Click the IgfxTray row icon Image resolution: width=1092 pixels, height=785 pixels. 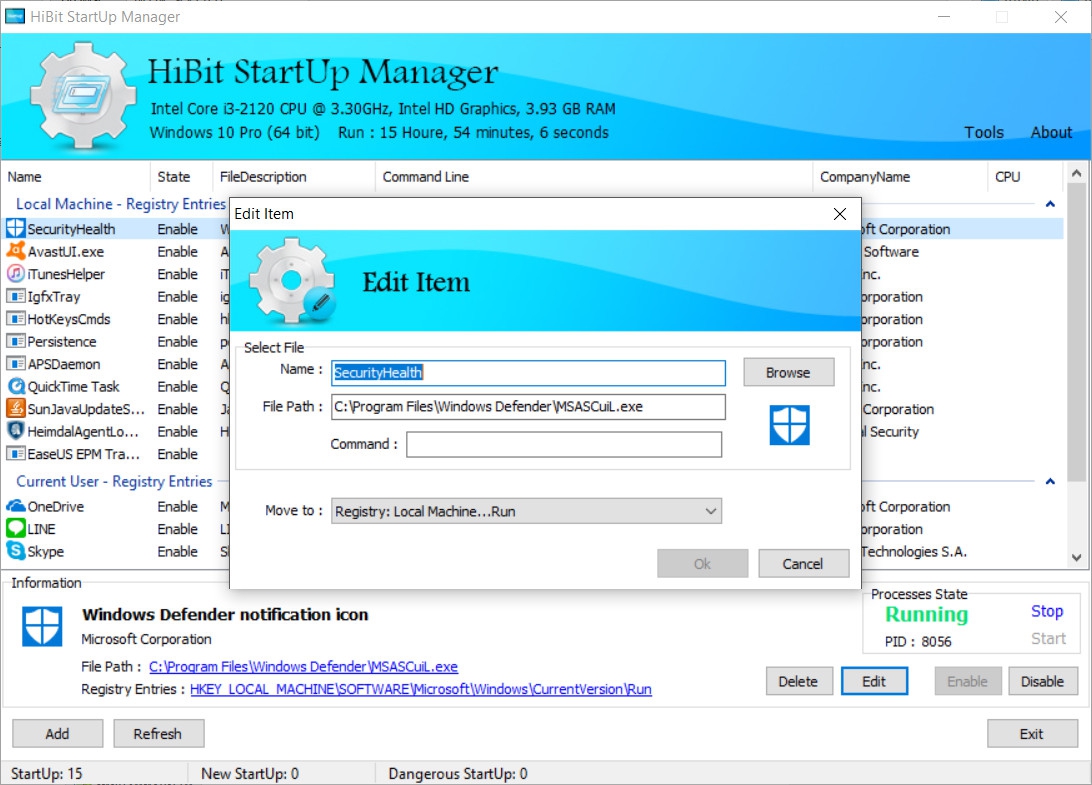click(x=15, y=296)
